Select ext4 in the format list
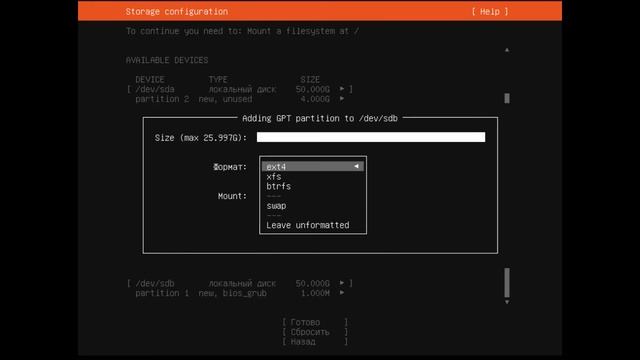 [x=313, y=167]
